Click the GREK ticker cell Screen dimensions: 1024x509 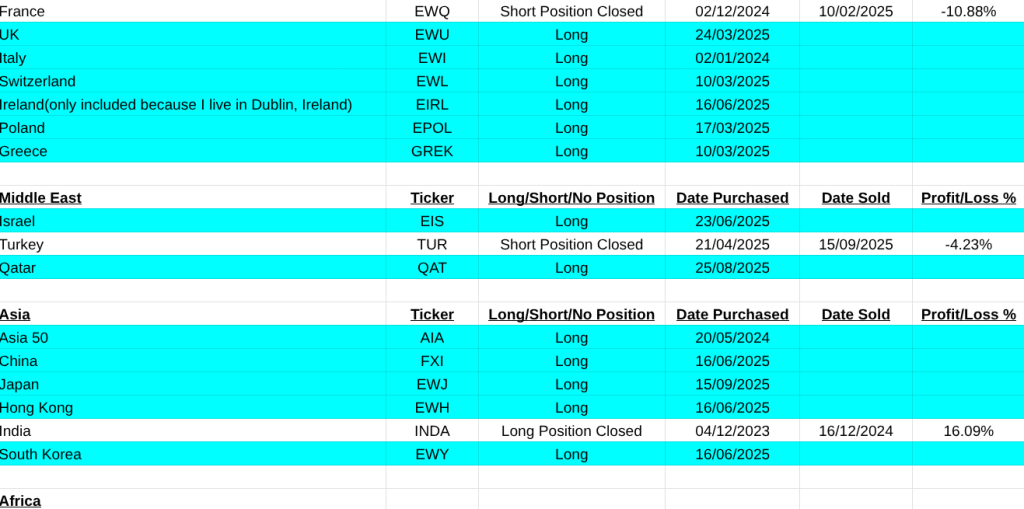pyautogui.click(x=432, y=151)
